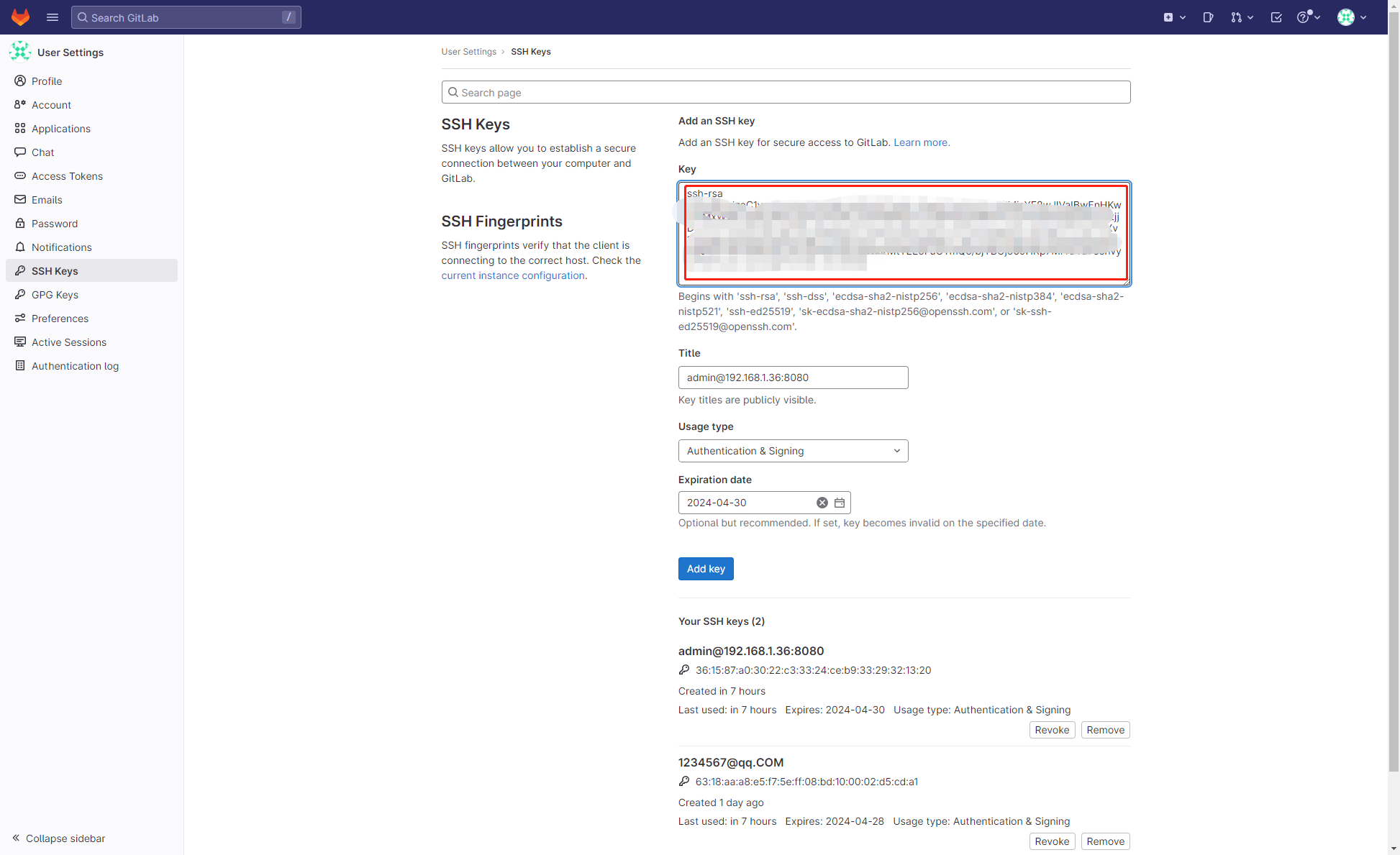Screen dimensions: 1400x855
Task: Open the user avatar menu
Action: 1352,17
